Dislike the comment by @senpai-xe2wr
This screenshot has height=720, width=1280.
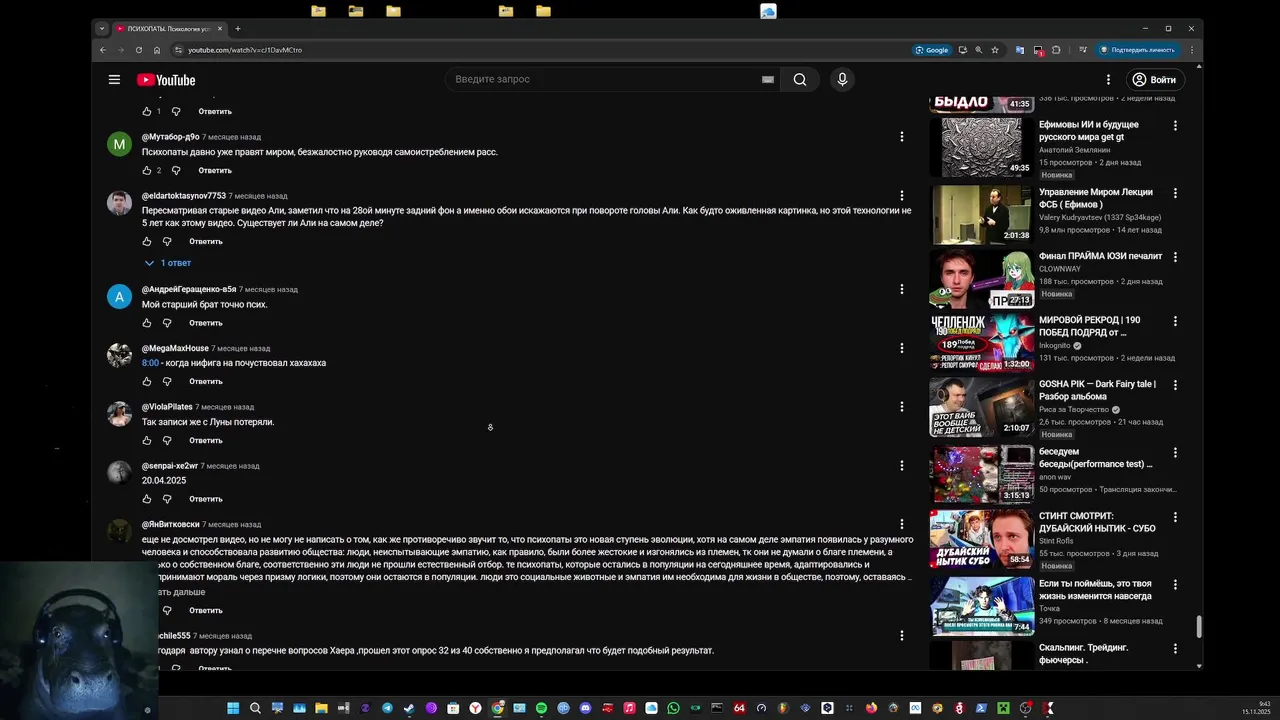pos(167,499)
